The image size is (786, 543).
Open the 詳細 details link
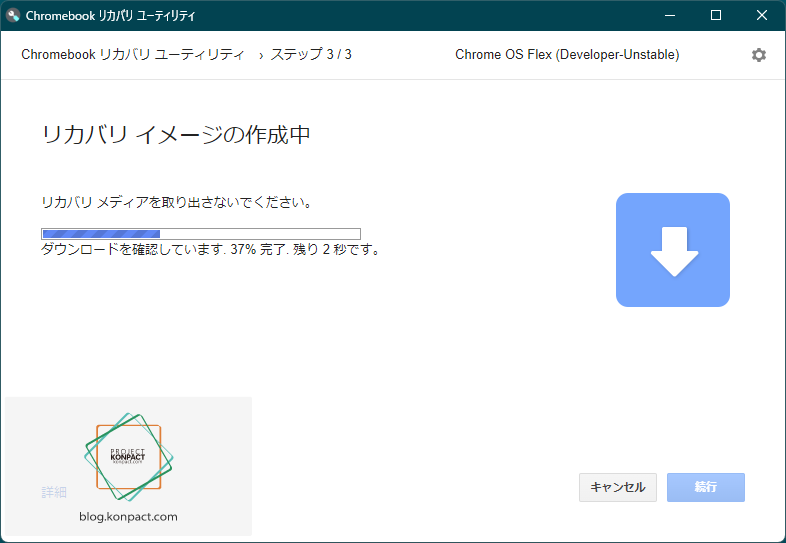(x=54, y=492)
